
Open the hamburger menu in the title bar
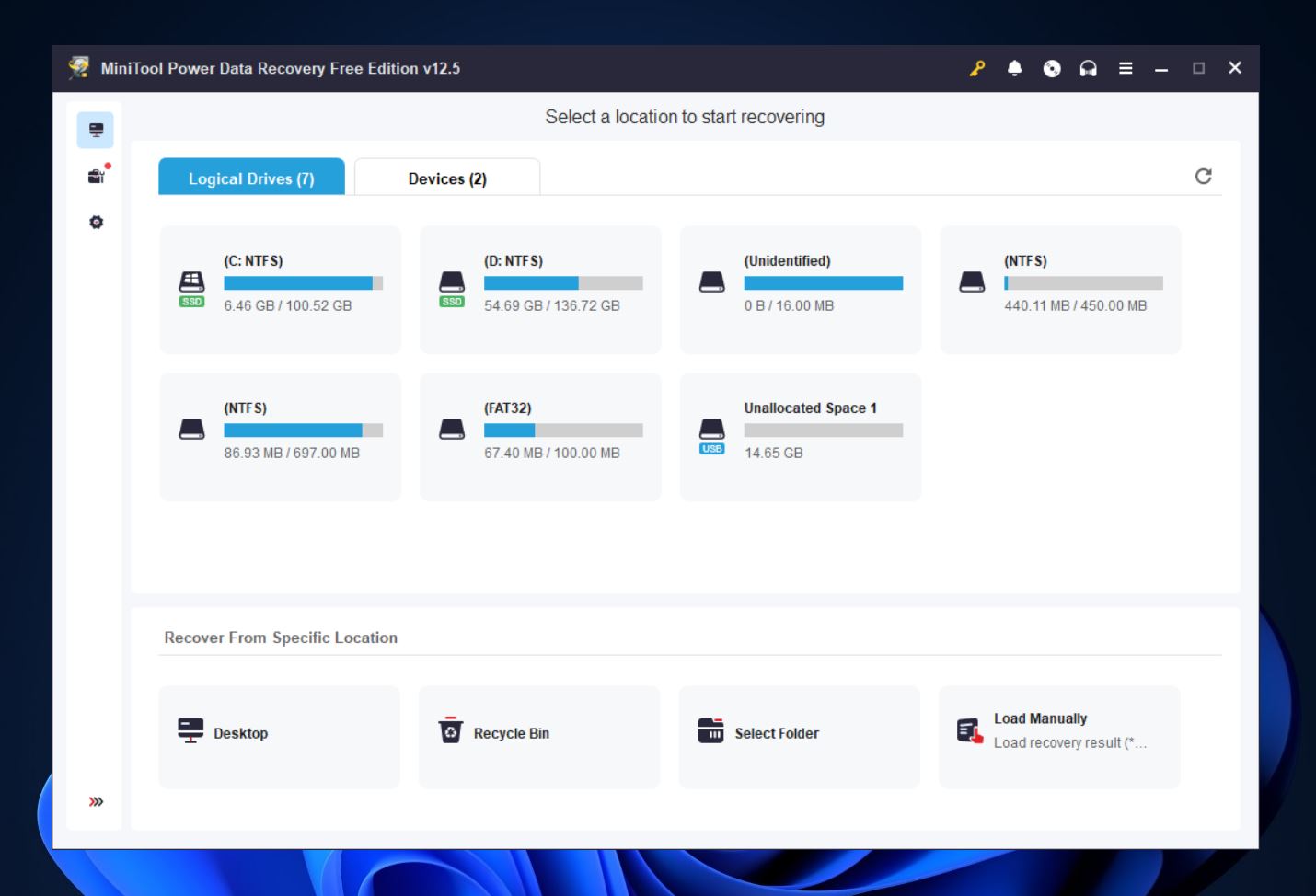click(x=1125, y=68)
